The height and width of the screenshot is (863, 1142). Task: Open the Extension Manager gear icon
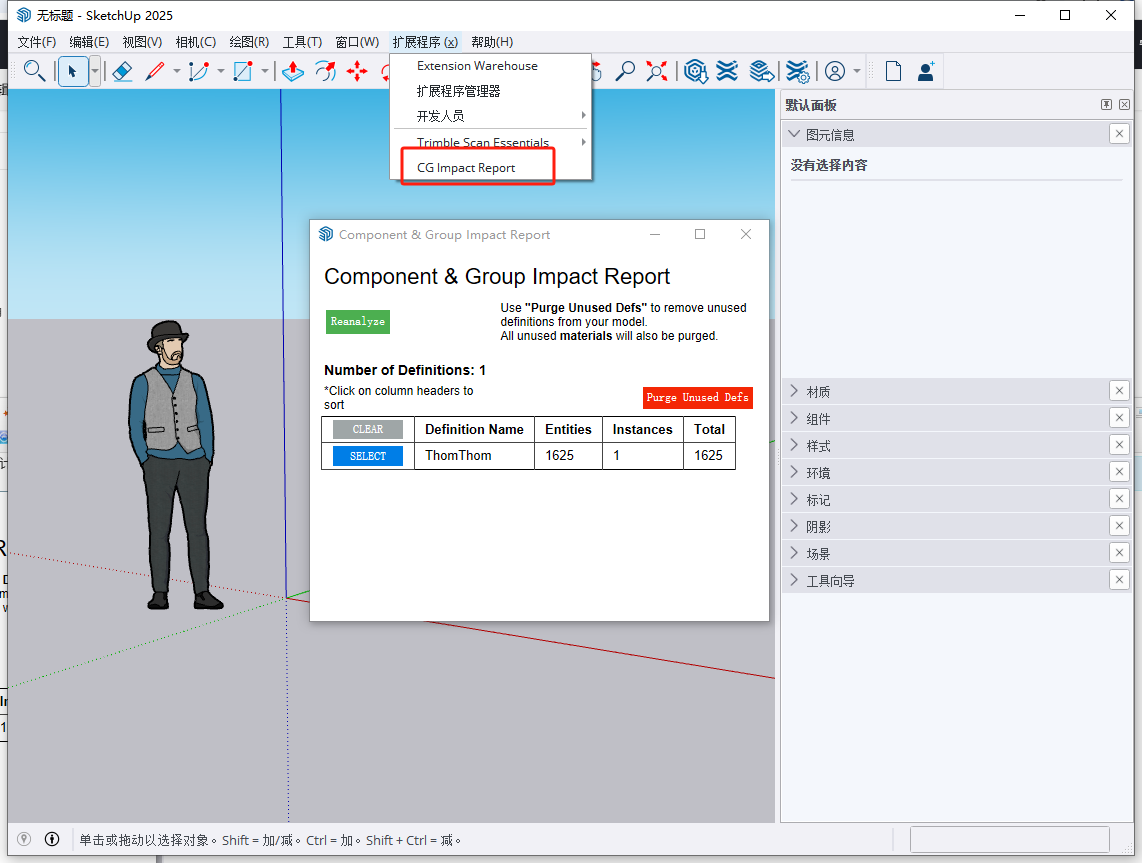pos(798,71)
